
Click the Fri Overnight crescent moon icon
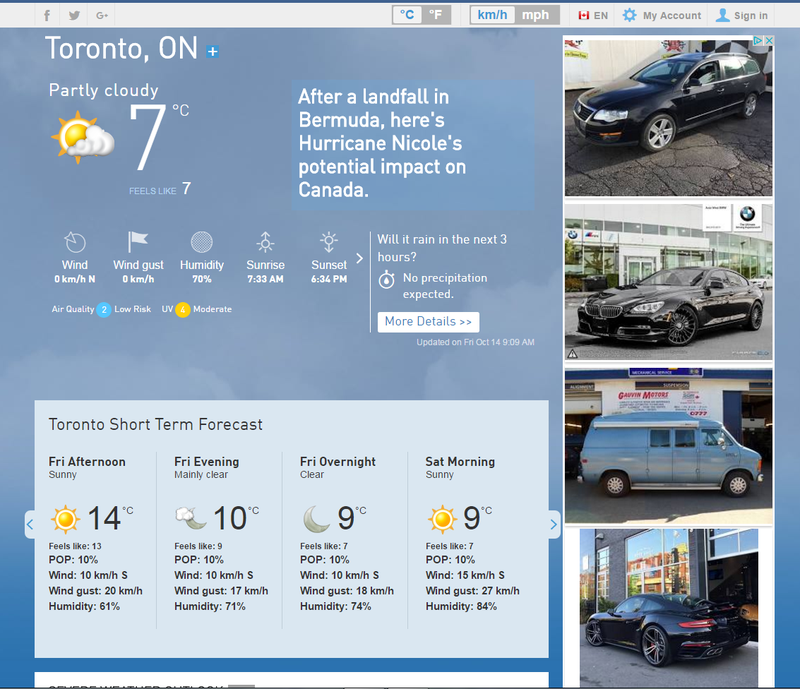coord(317,519)
